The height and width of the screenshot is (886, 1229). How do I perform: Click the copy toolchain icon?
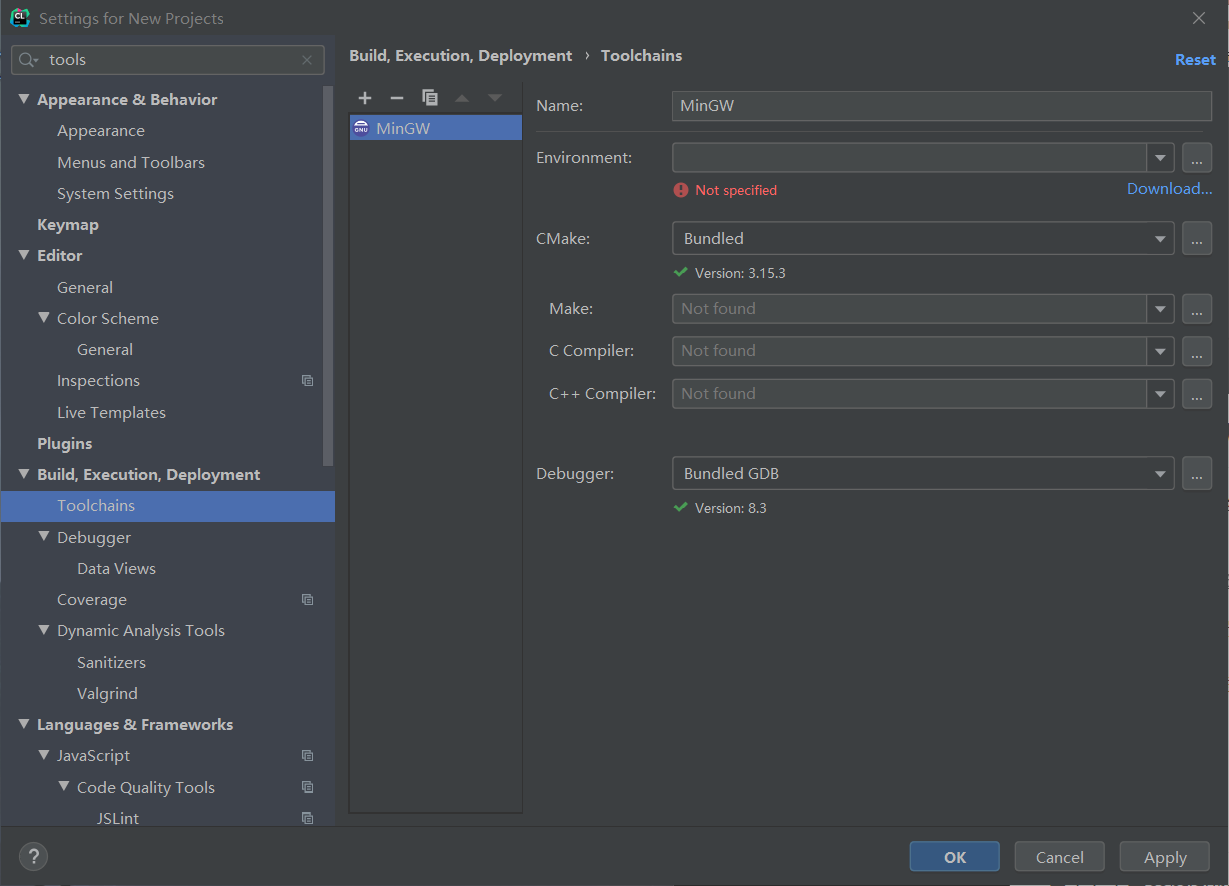click(x=430, y=98)
